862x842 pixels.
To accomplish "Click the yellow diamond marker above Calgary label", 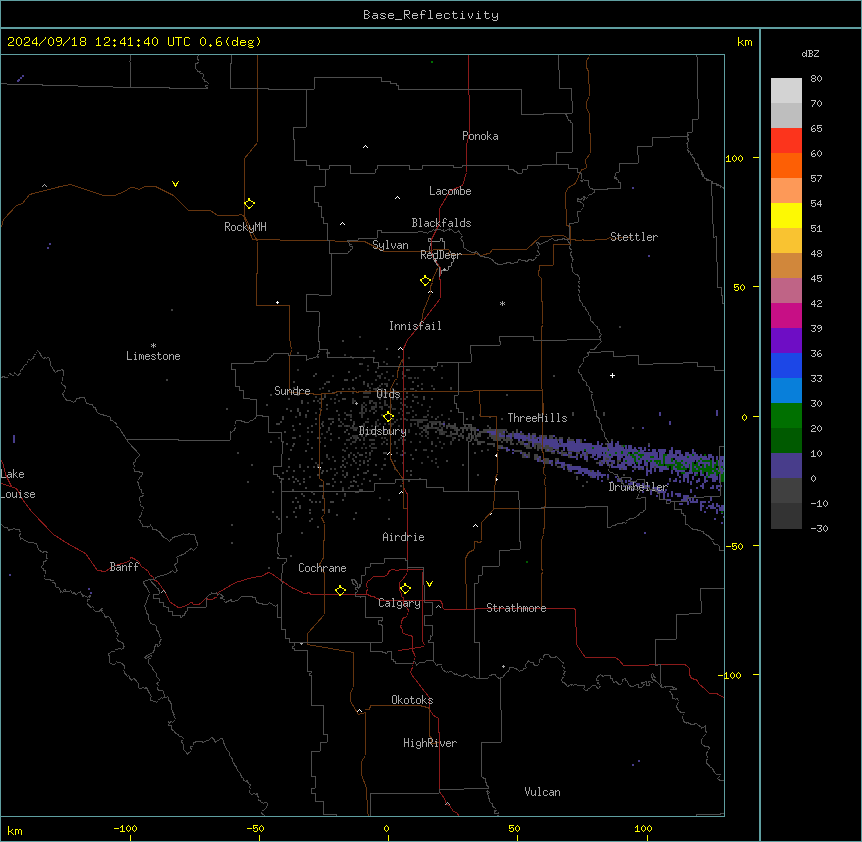I will click(405, 589).
